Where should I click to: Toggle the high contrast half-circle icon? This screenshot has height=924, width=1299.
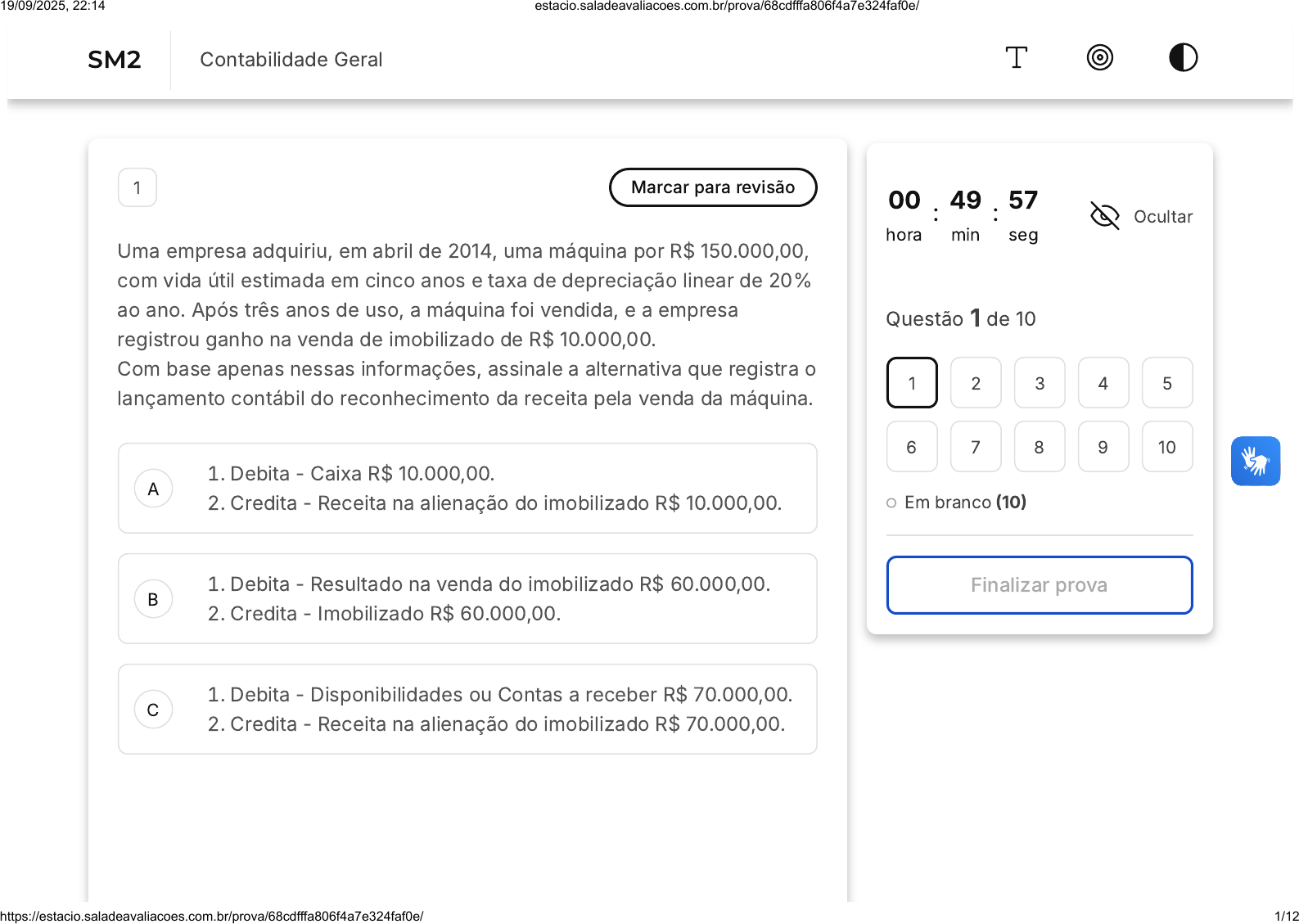(1183, 57)
